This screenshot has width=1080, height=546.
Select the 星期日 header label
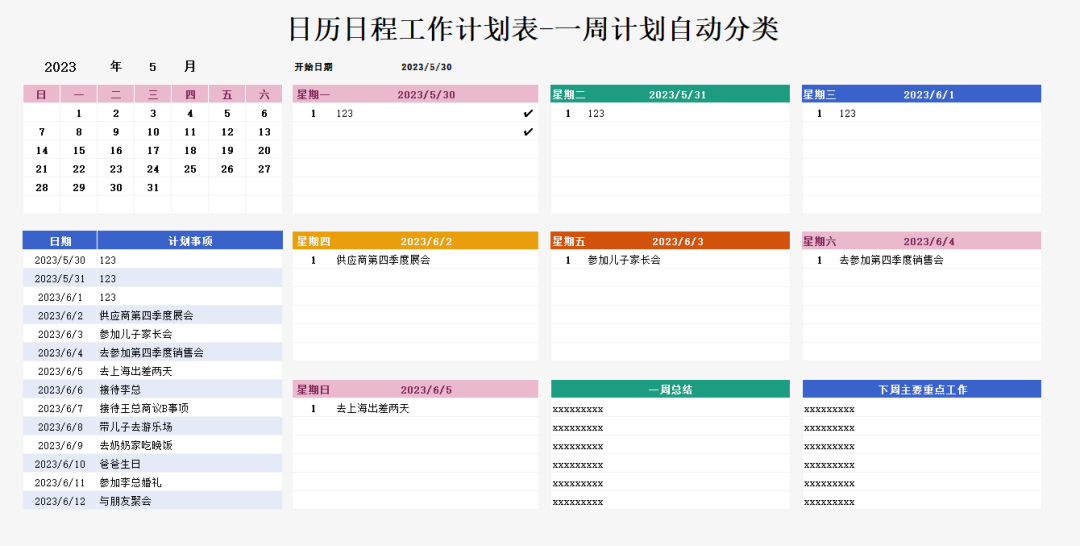[313, 390]
